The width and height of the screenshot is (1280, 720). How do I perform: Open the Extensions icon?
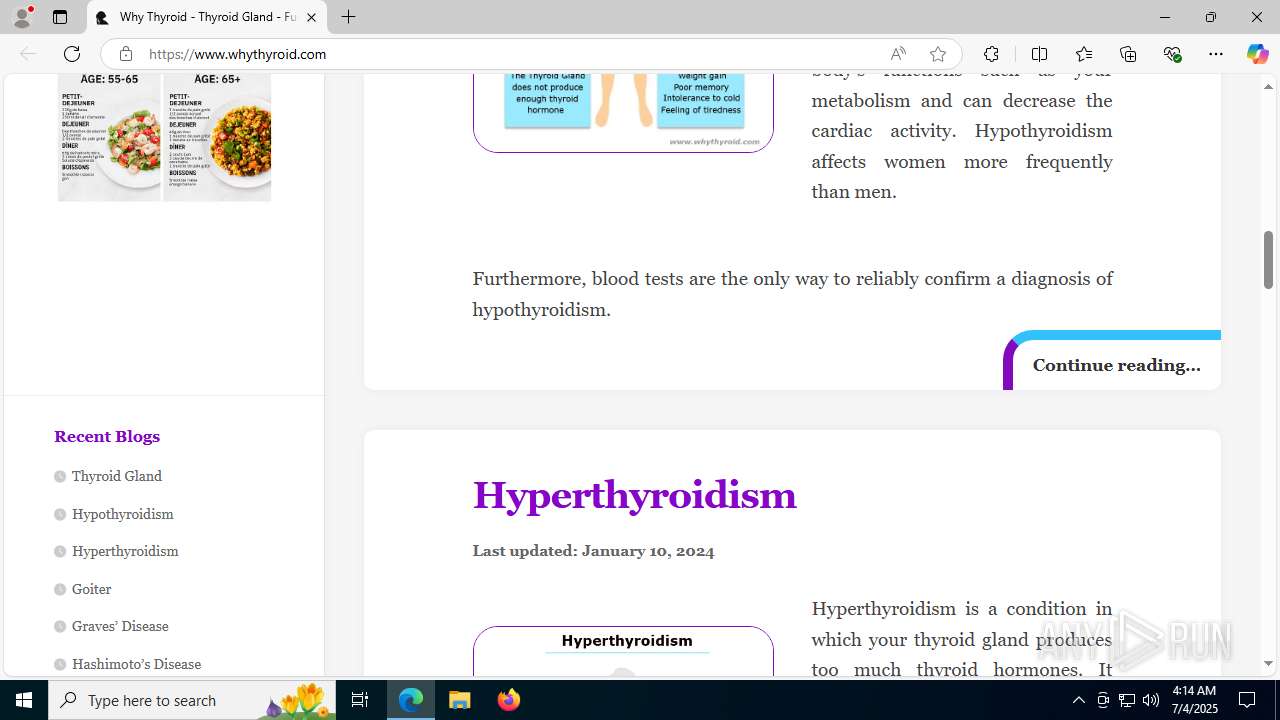[x=991, y=54]
